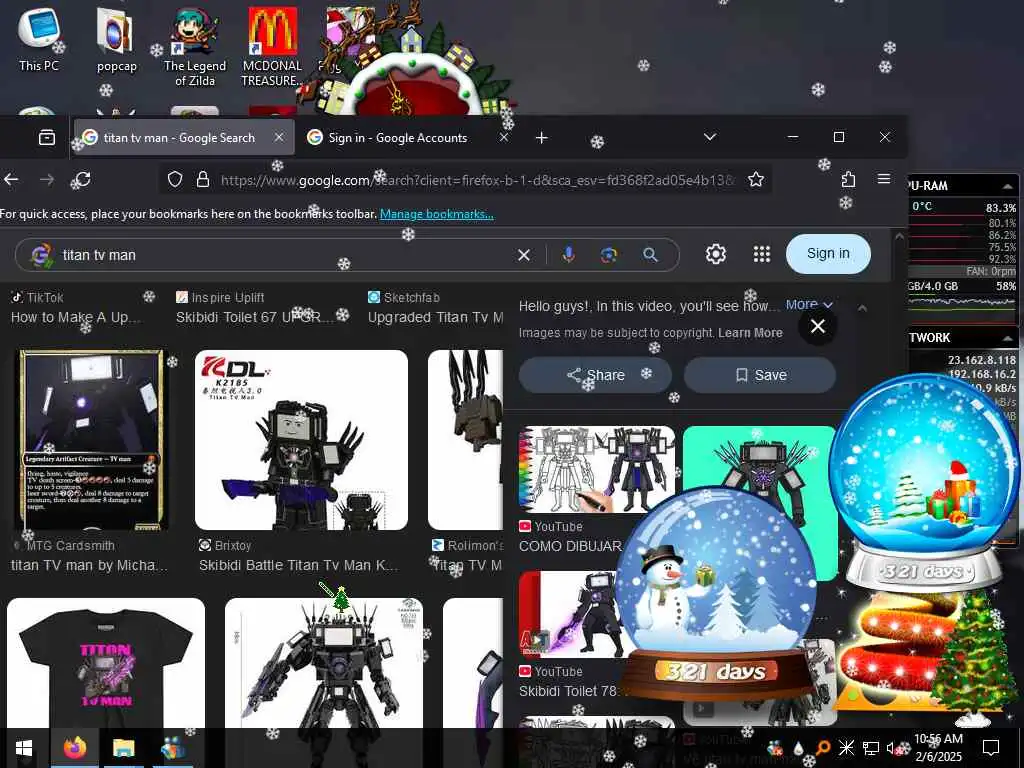Image resolution: width=1024 pixels, height=768 pixels.
Task: Open the Firefox extensions puzzle icon
Action: (x=848, y=179)
